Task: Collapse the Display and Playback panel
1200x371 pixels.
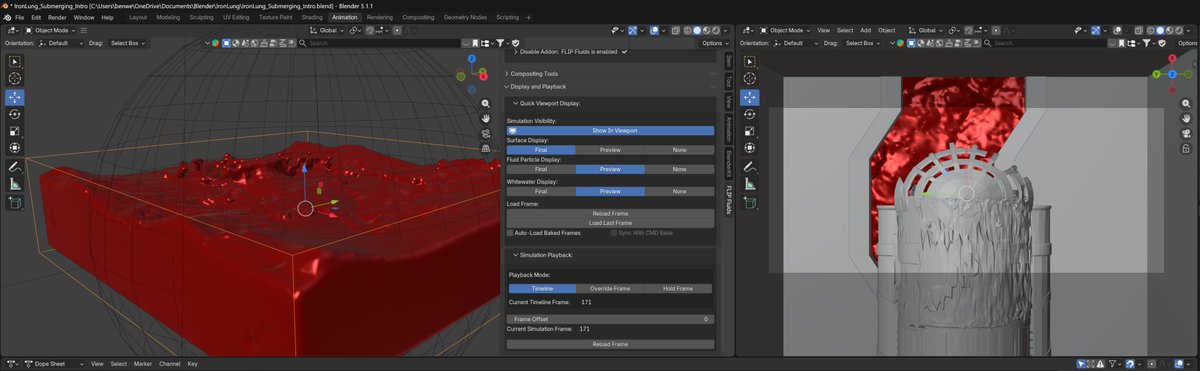Action: pyautogui.click(x=538, y=86)
